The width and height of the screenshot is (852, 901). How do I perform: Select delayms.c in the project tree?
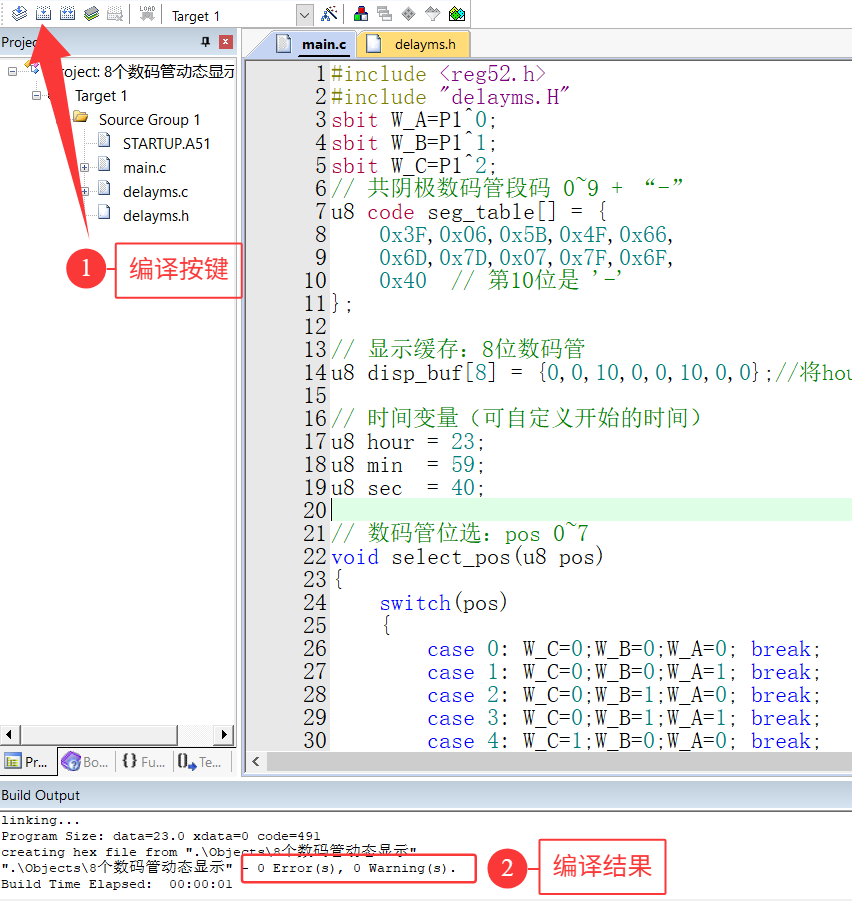[x=155, y=192]
